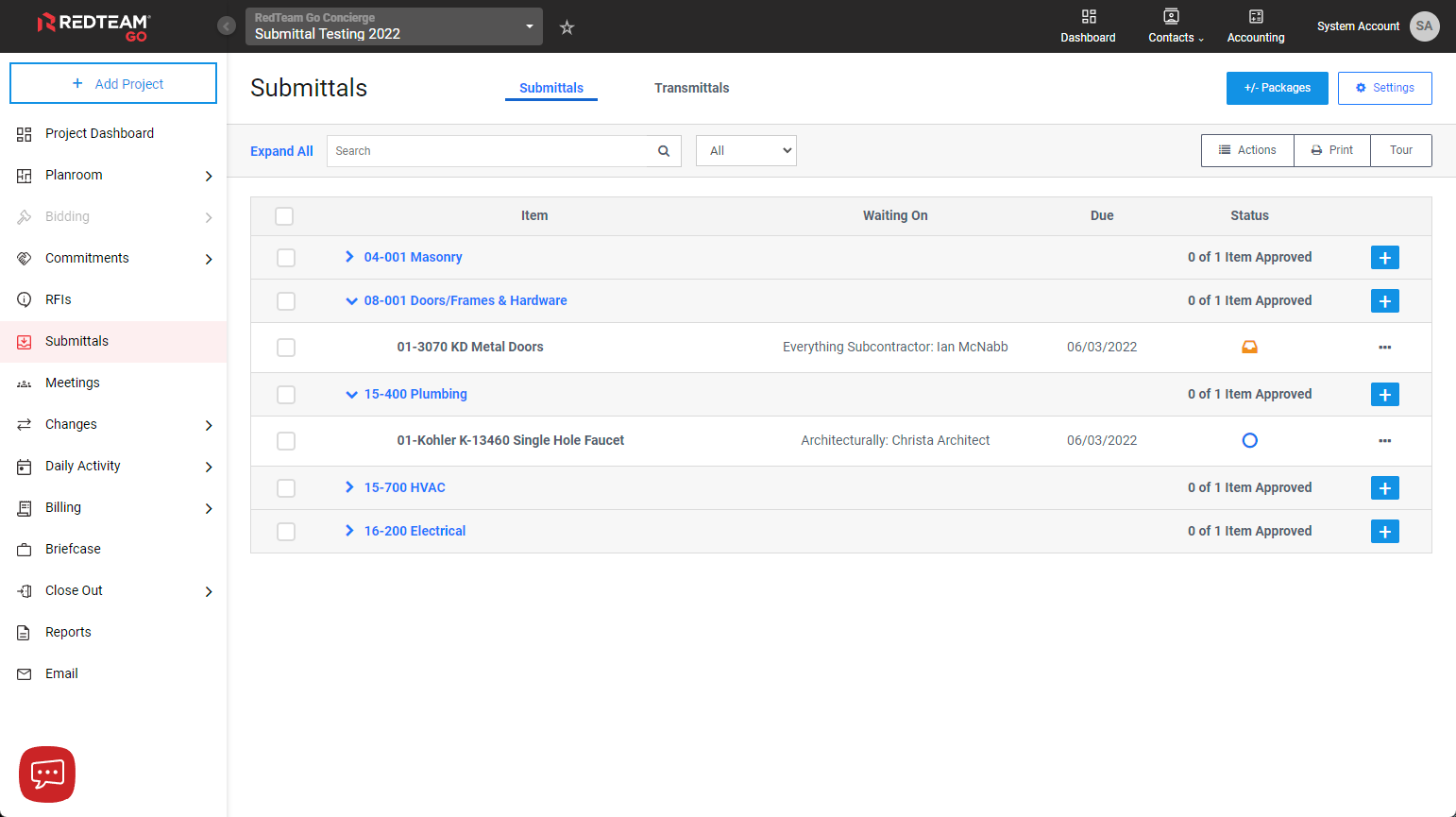Switch to the Transmittals tab

(692, 88)
